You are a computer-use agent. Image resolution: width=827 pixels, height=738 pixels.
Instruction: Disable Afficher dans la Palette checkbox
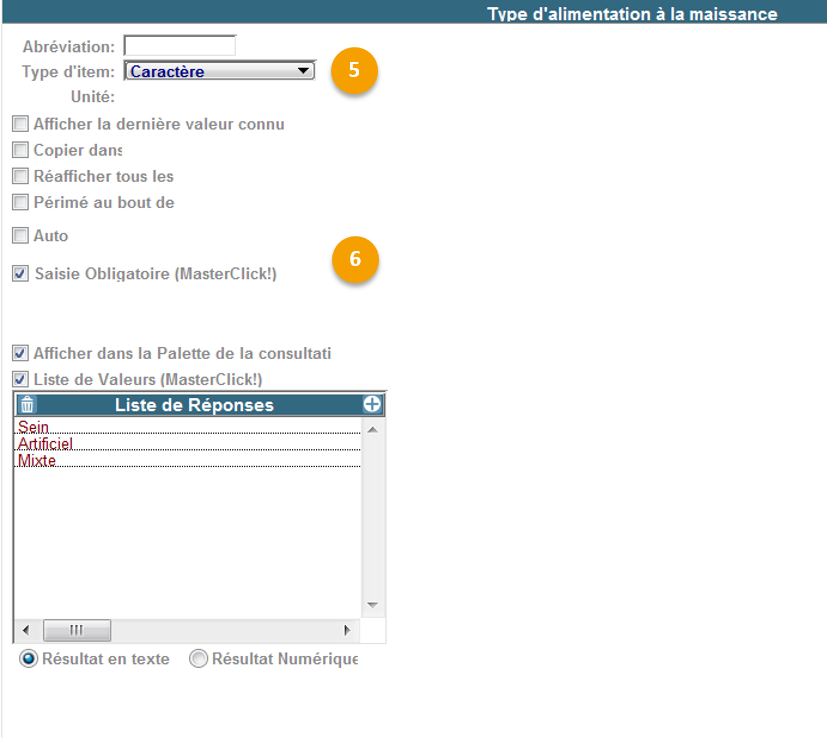coord(20,354)
